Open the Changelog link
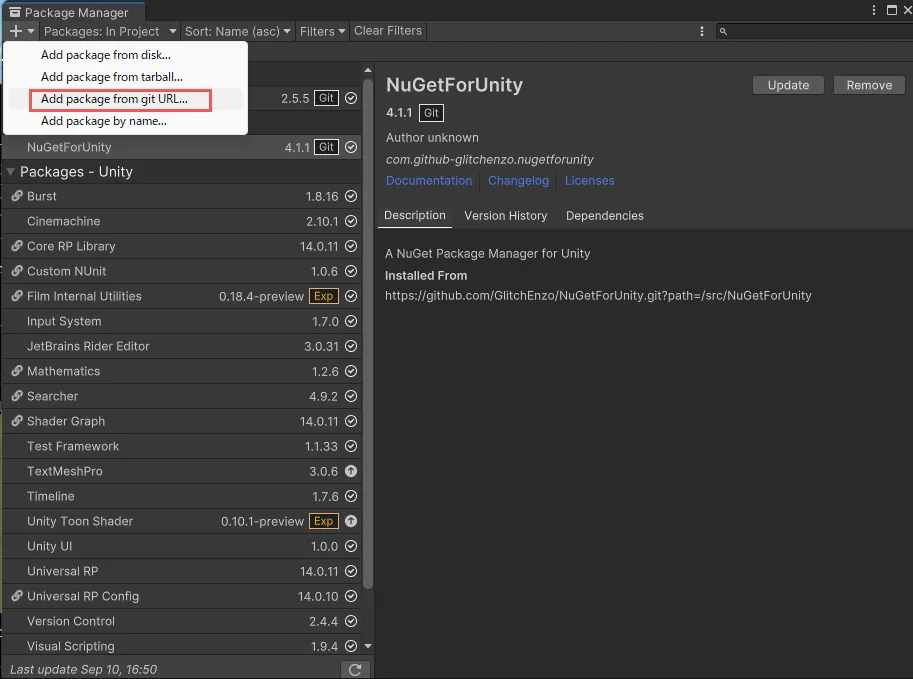Viewport: 913px width, 679px height. [x=518, y=181]
